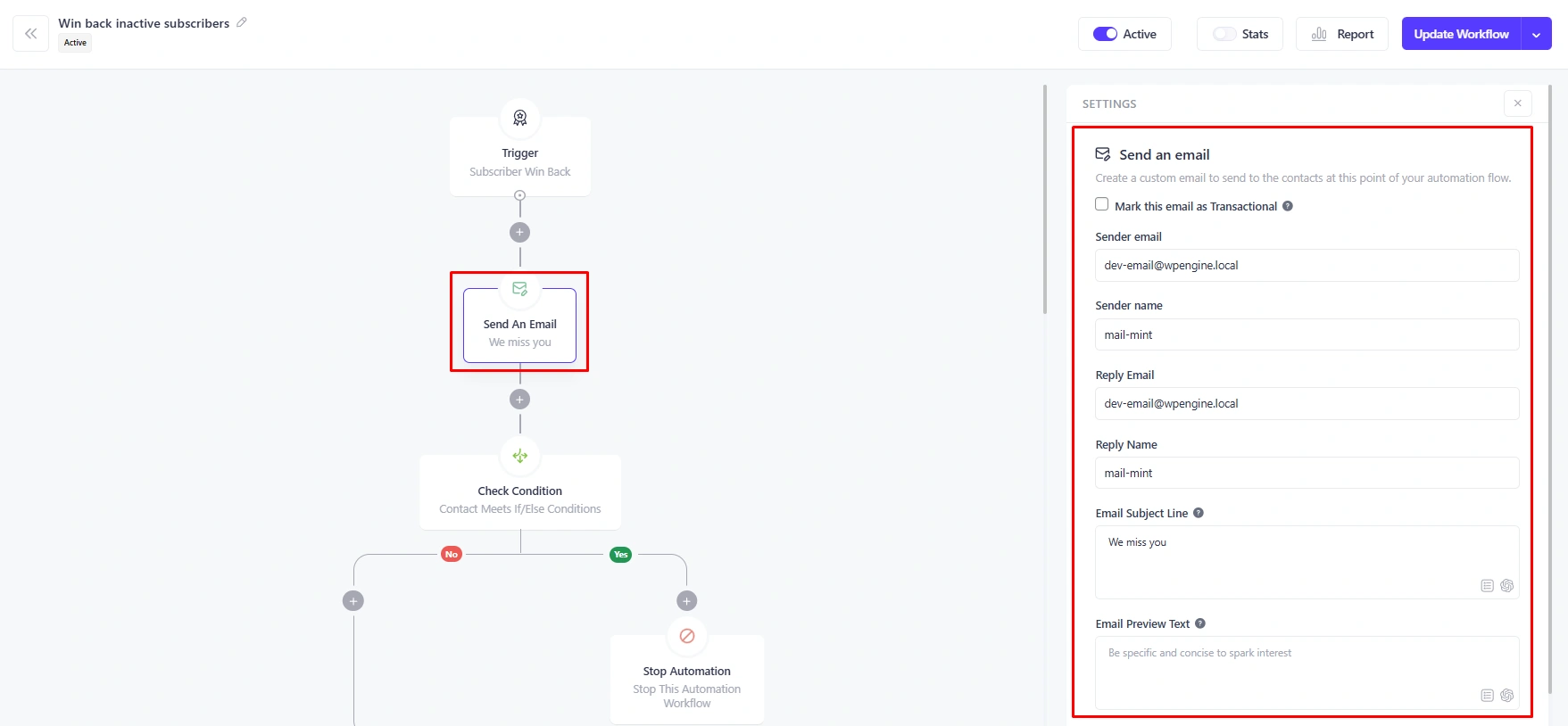Click Update Workflow button
Screen dimensions: 1568x726
[1461, 34]
